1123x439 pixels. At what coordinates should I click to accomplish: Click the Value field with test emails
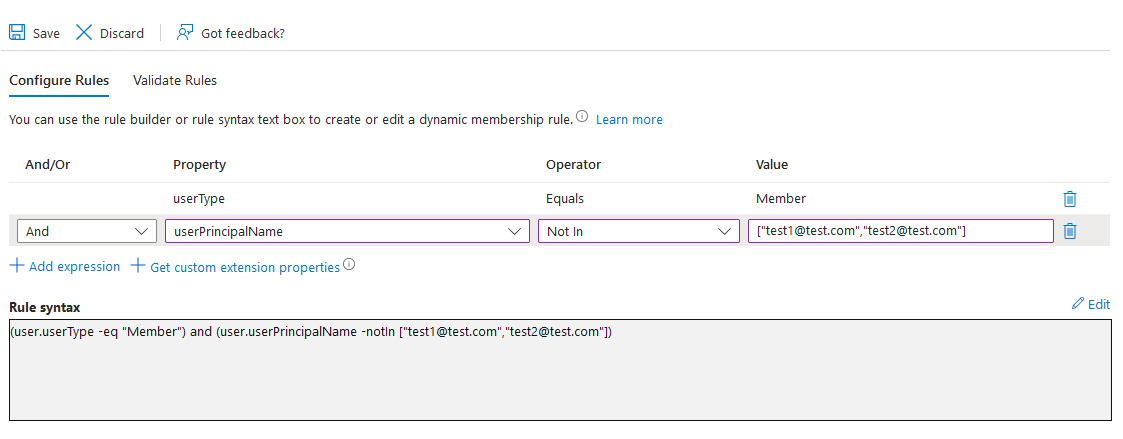(x=900, y=231)
